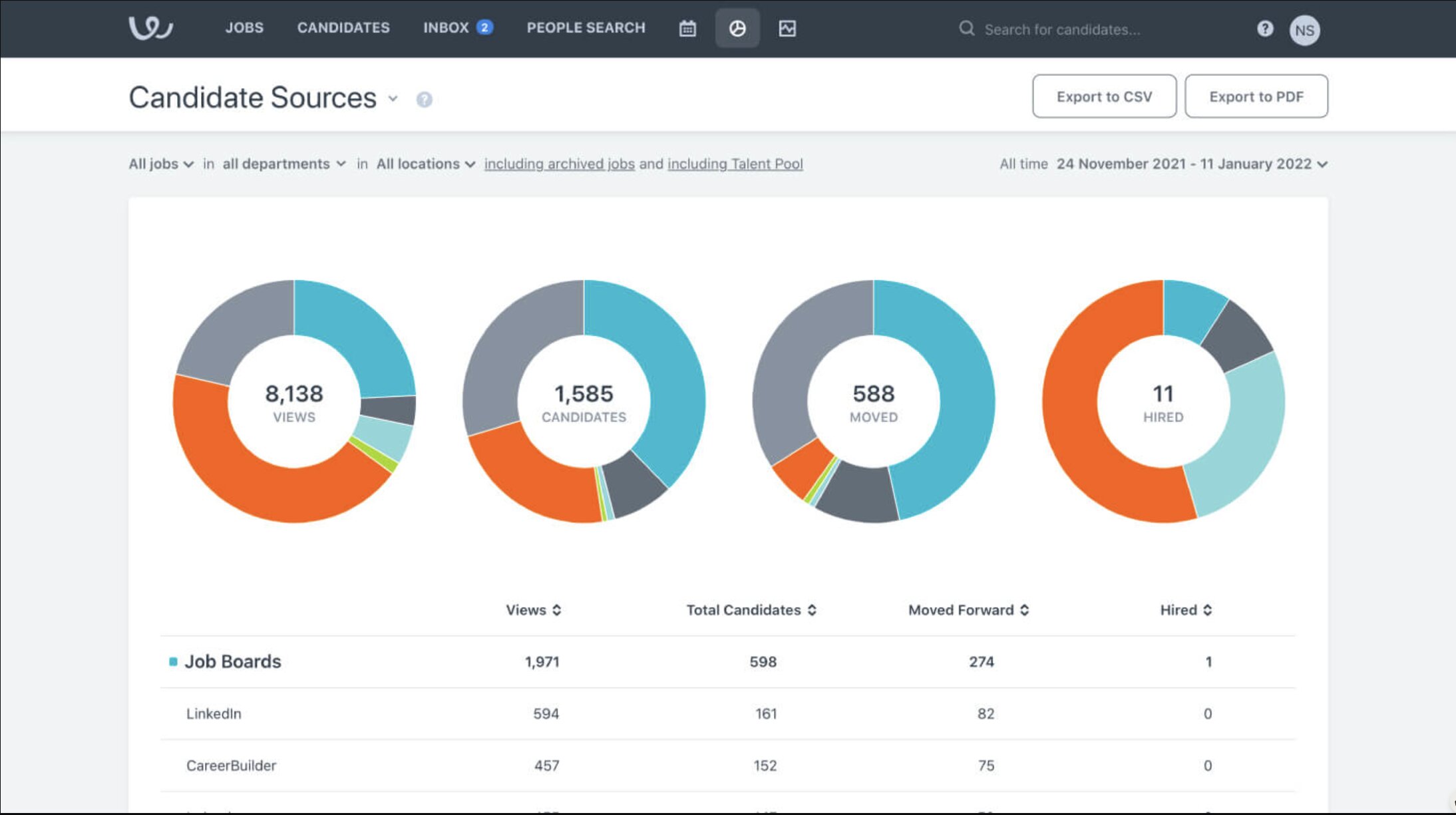1456x815 pixels.
Task: Click the help icon beside Candidate Sources
Action: [424, 100]
